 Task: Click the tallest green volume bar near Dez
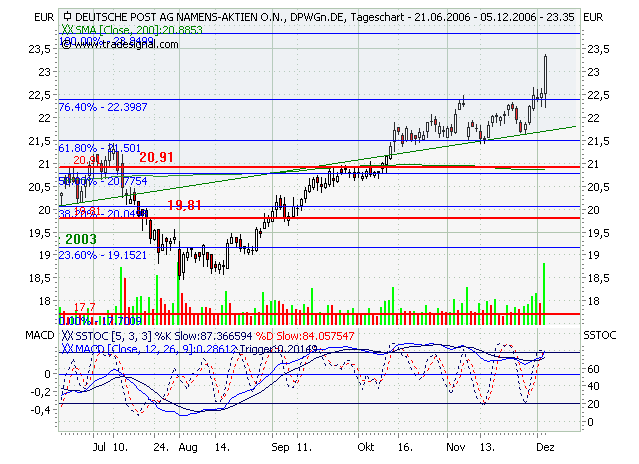[x=544, y=292]
